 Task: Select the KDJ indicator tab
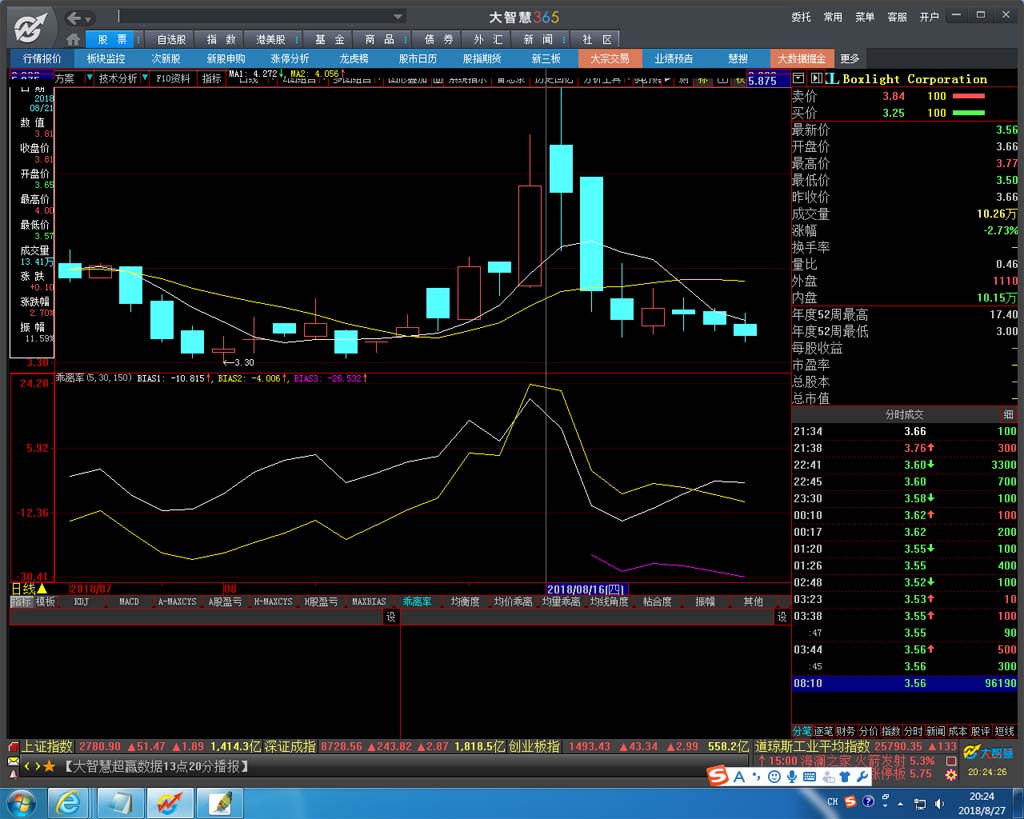click(81, 602)
